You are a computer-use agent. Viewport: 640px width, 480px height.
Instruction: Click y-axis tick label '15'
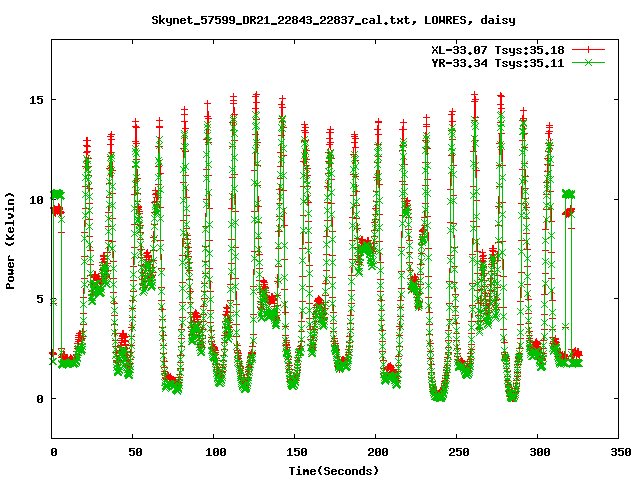(36, 100)
